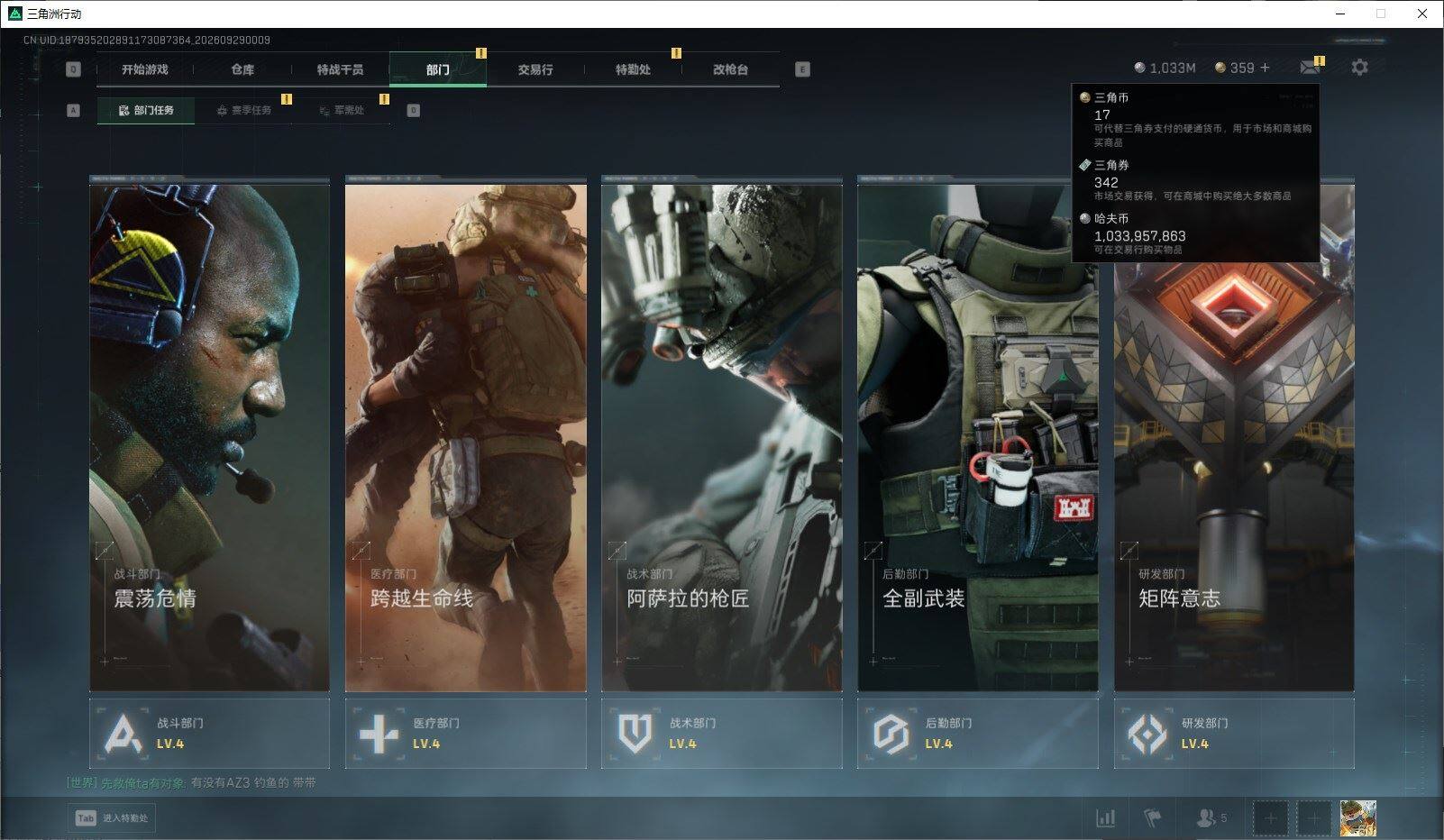
Task: Open the 全副武装 logistics card
Action: (977, 434)
